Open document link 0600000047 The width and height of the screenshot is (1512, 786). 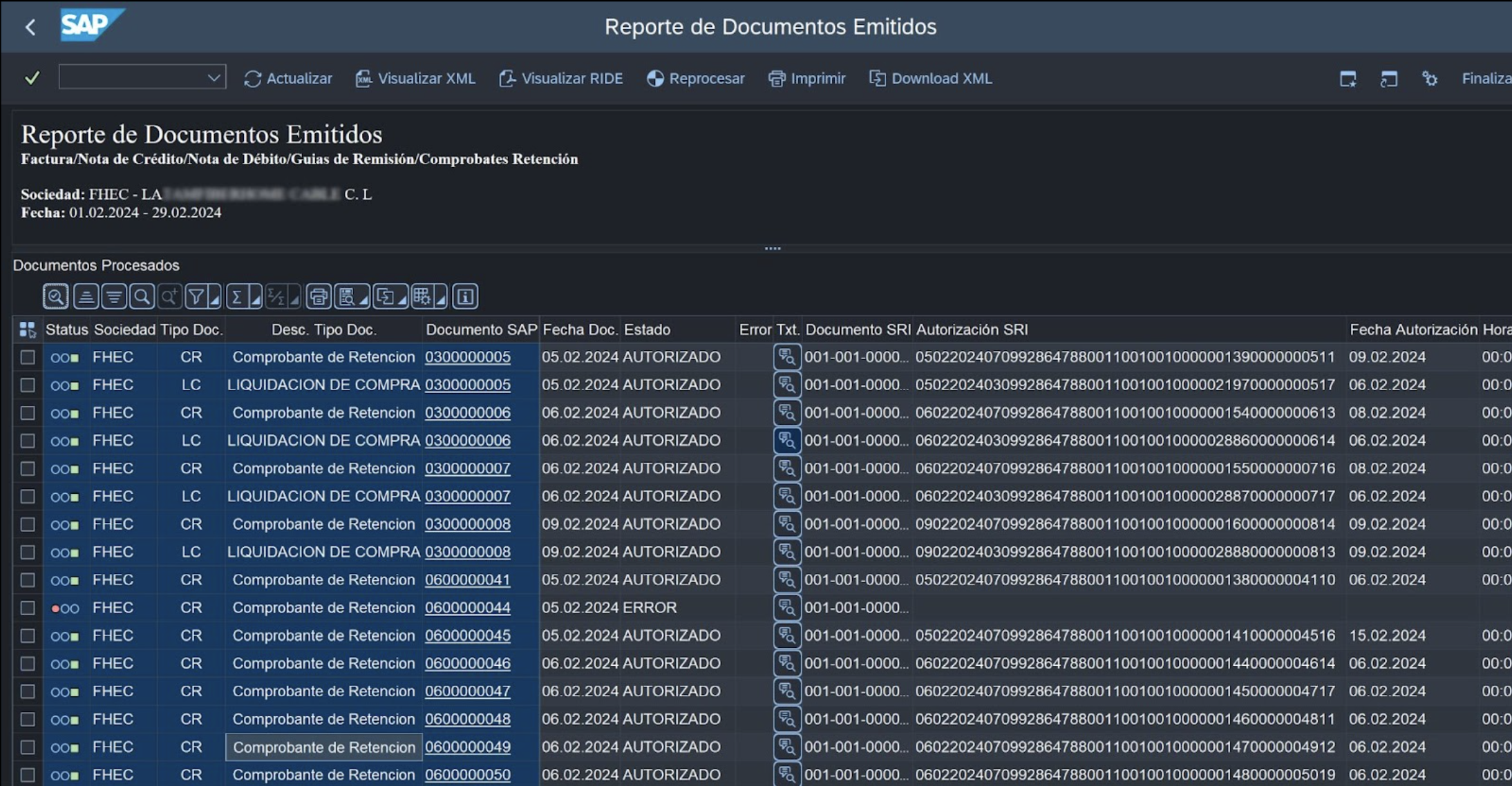pyautogui.click(x=468, y=691)
